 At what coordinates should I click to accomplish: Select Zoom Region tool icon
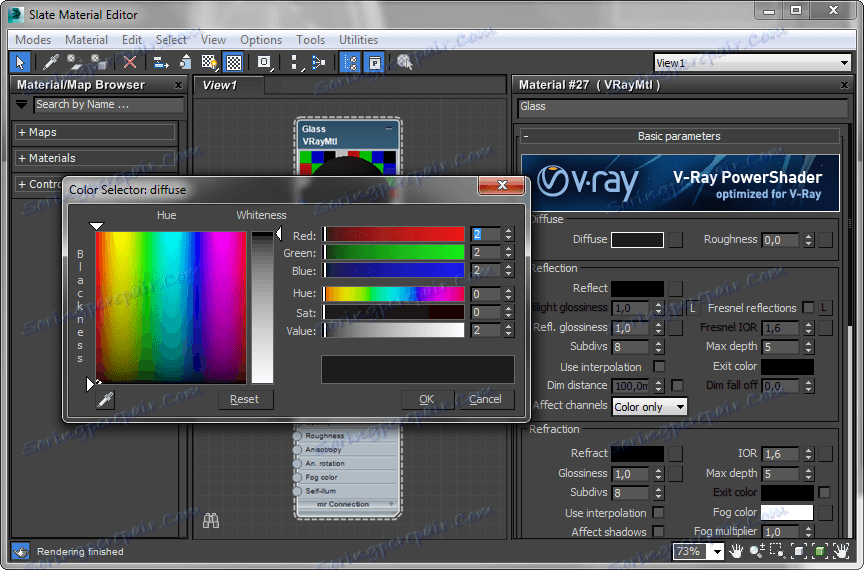(777, 551)
